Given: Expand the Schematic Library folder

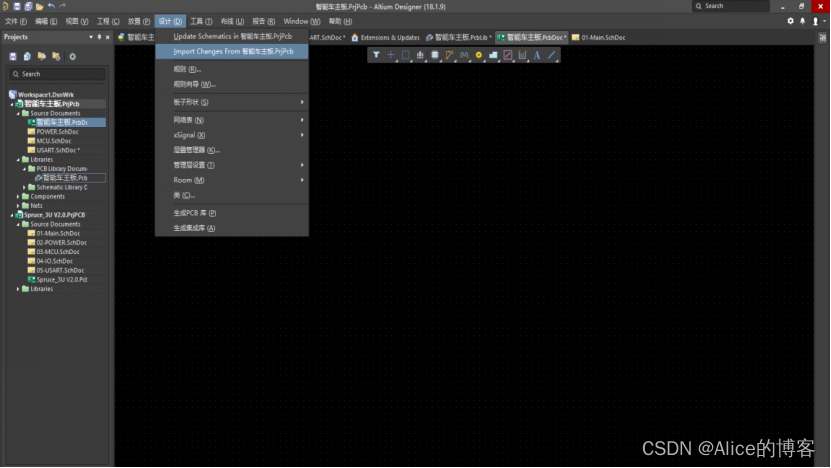Looking at the screenshot, I should point(24,187).
